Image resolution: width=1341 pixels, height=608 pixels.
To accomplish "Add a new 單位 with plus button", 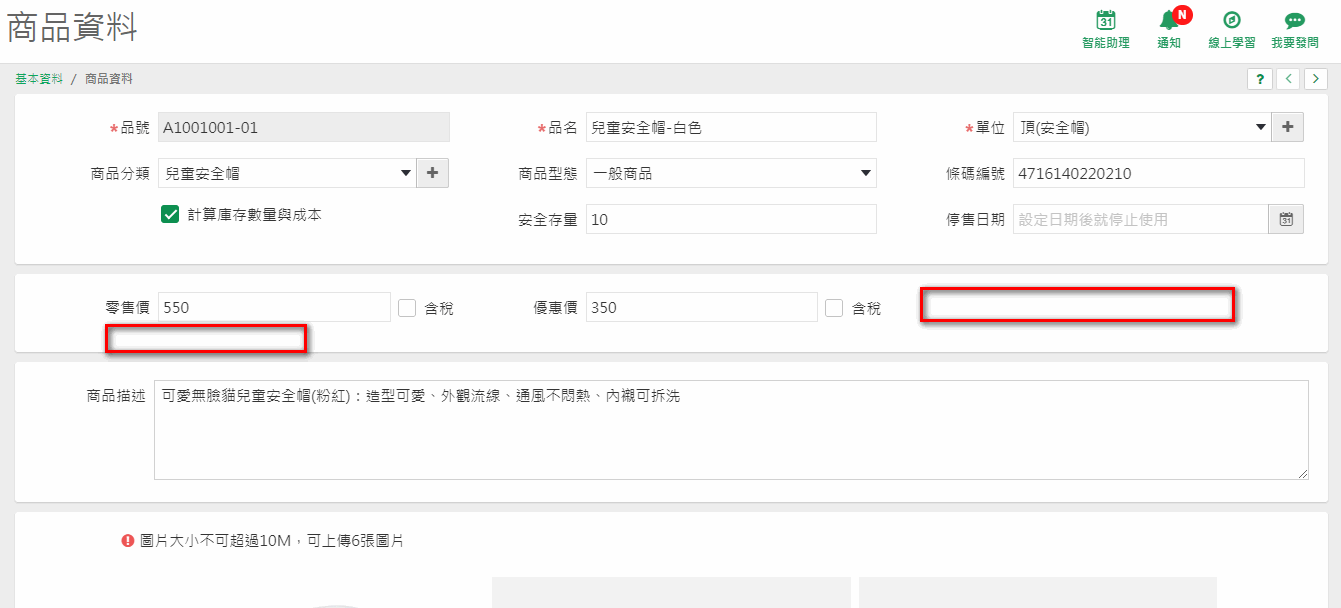I will (1287, 127).
